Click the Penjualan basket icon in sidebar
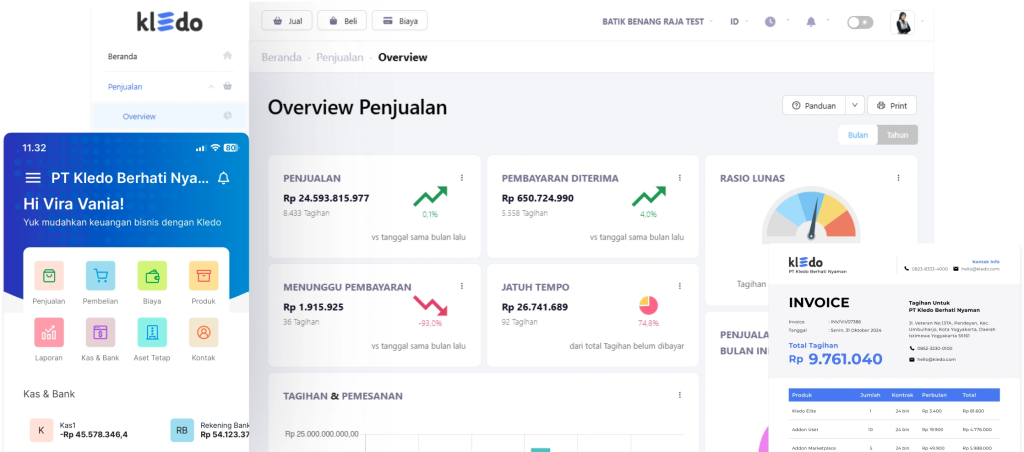The image size is (1024, 452). pos(227,86)
